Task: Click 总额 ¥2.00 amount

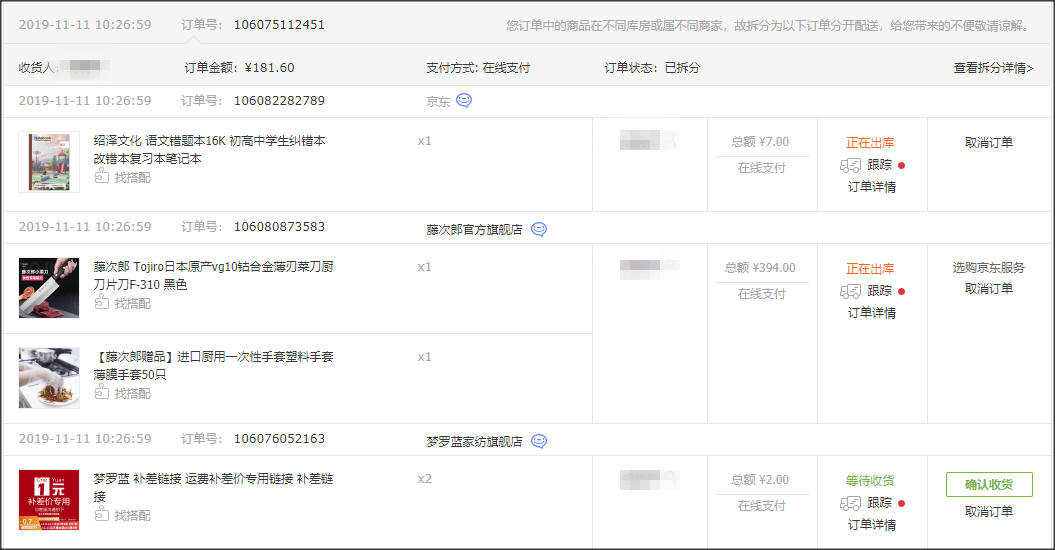Action: [760, 480]
